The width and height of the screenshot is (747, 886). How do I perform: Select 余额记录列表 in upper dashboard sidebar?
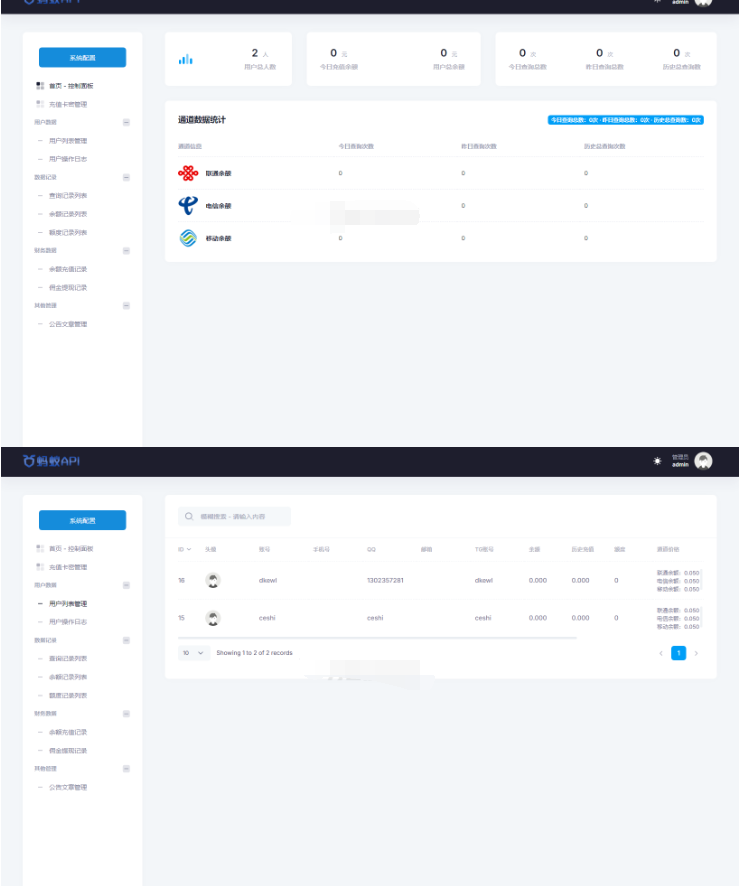tap(68, 214)
